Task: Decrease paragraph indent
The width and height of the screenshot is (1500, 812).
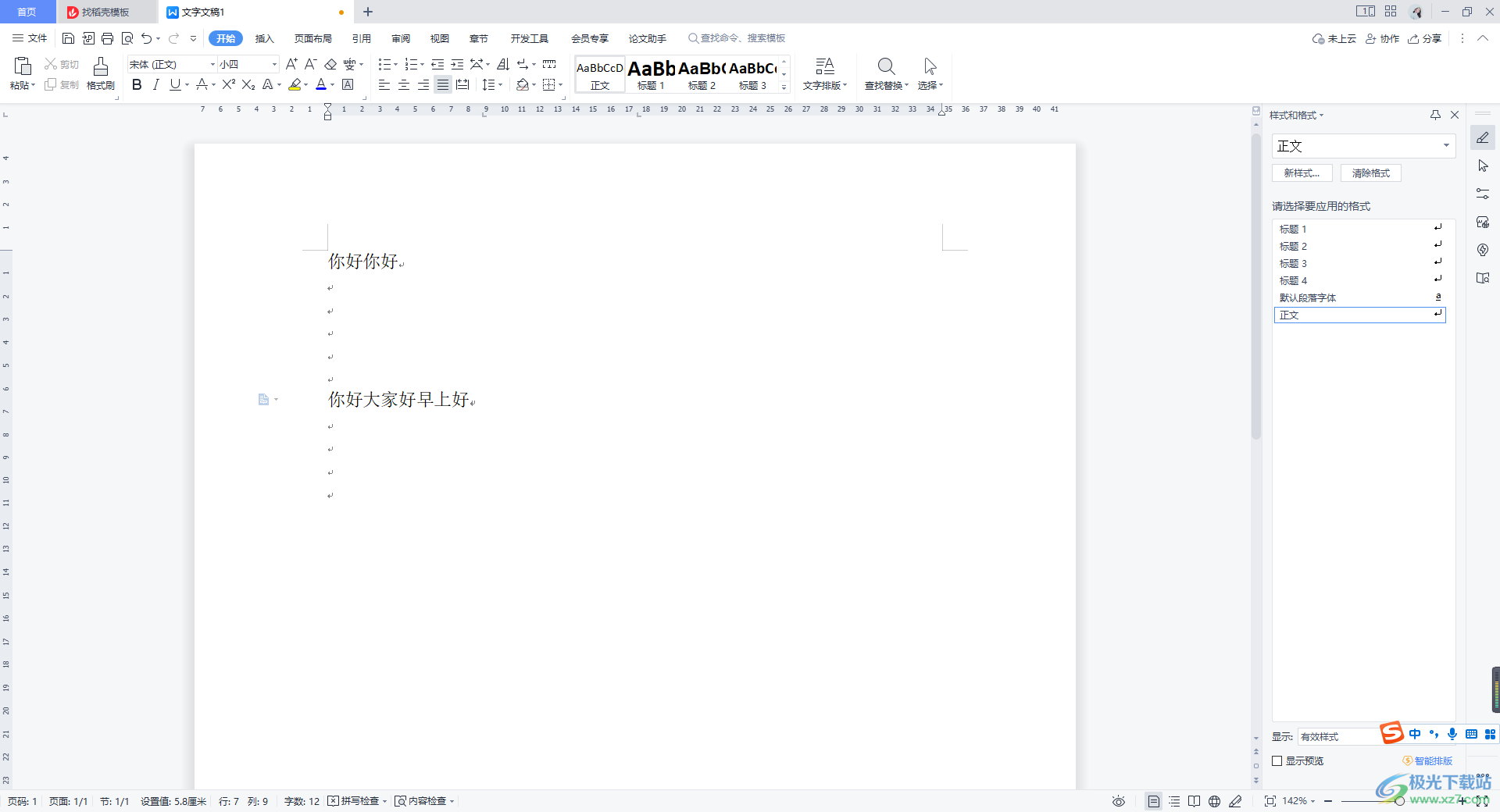Action: pos(437,64)
